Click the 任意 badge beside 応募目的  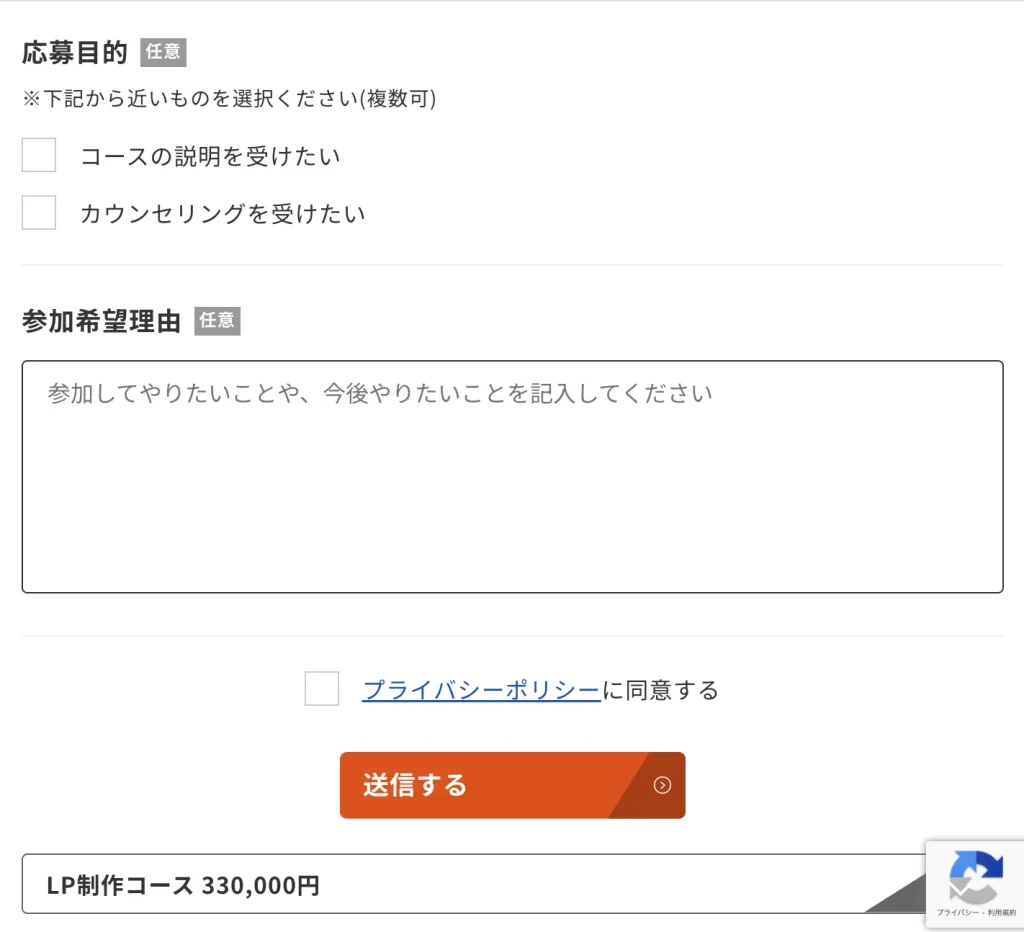(162, 52)
